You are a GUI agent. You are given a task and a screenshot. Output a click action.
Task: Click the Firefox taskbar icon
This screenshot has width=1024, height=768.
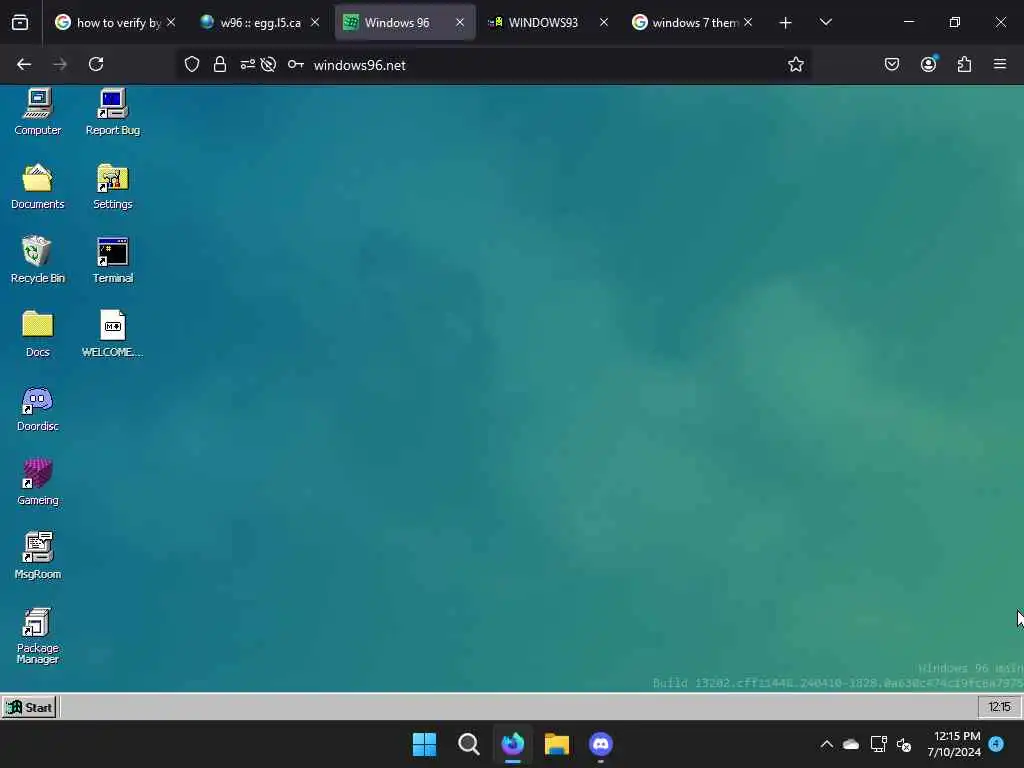pos(513,744)
